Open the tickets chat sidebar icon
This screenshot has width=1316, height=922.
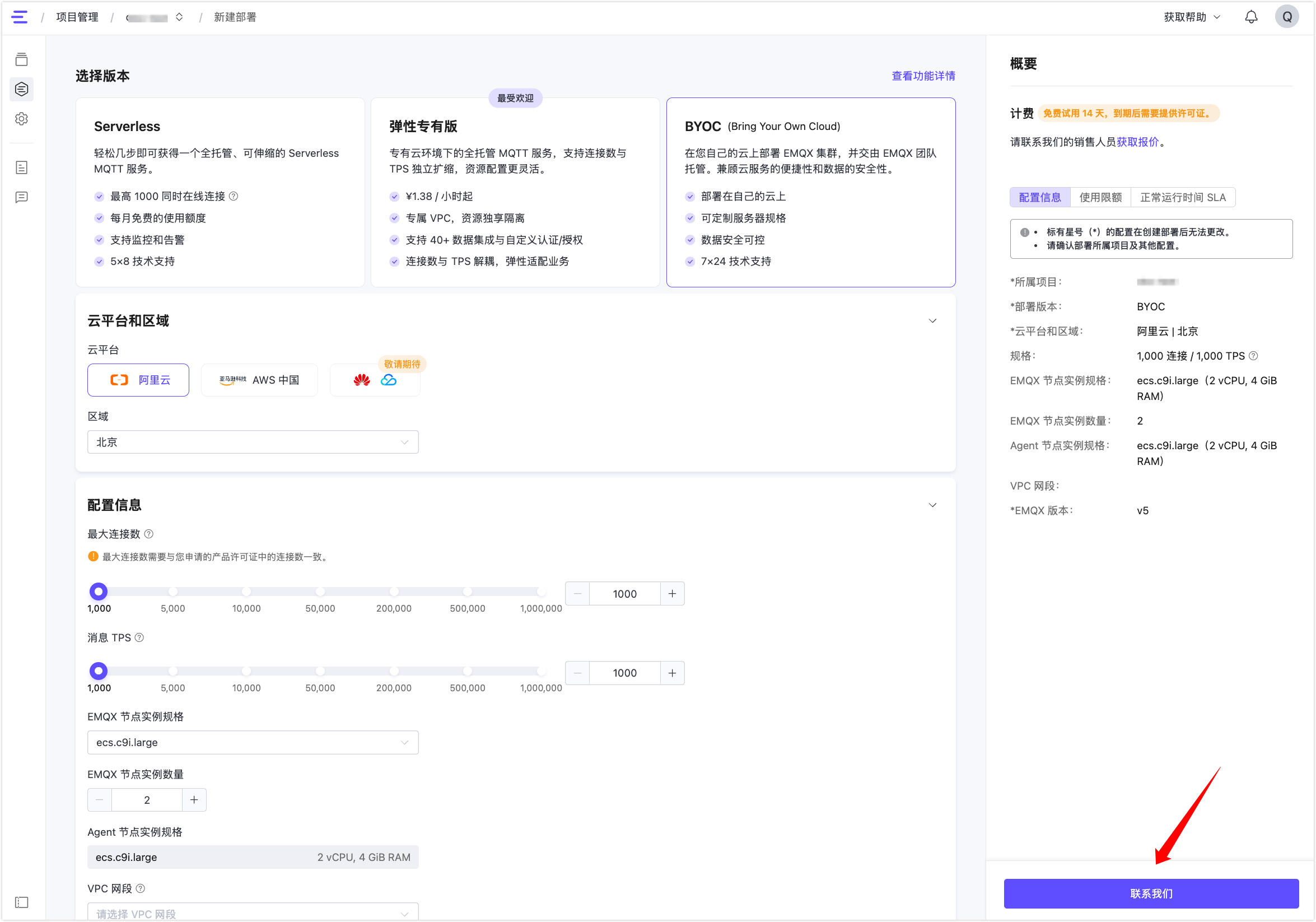pos(22,197)
